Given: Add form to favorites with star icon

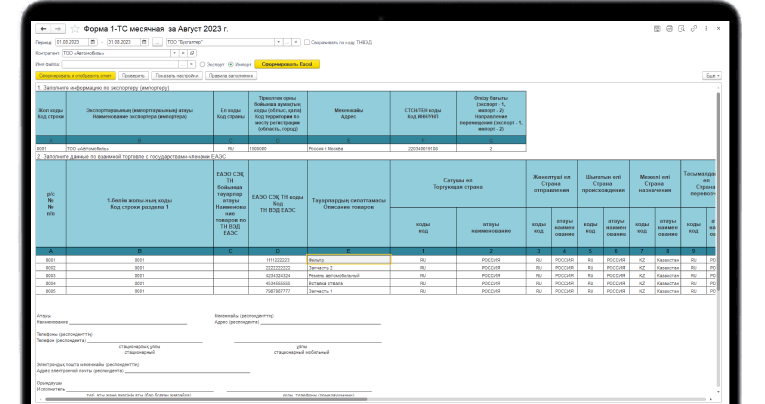Looking at the screenshot, I should pyautogui.click(x=75, y=29).
